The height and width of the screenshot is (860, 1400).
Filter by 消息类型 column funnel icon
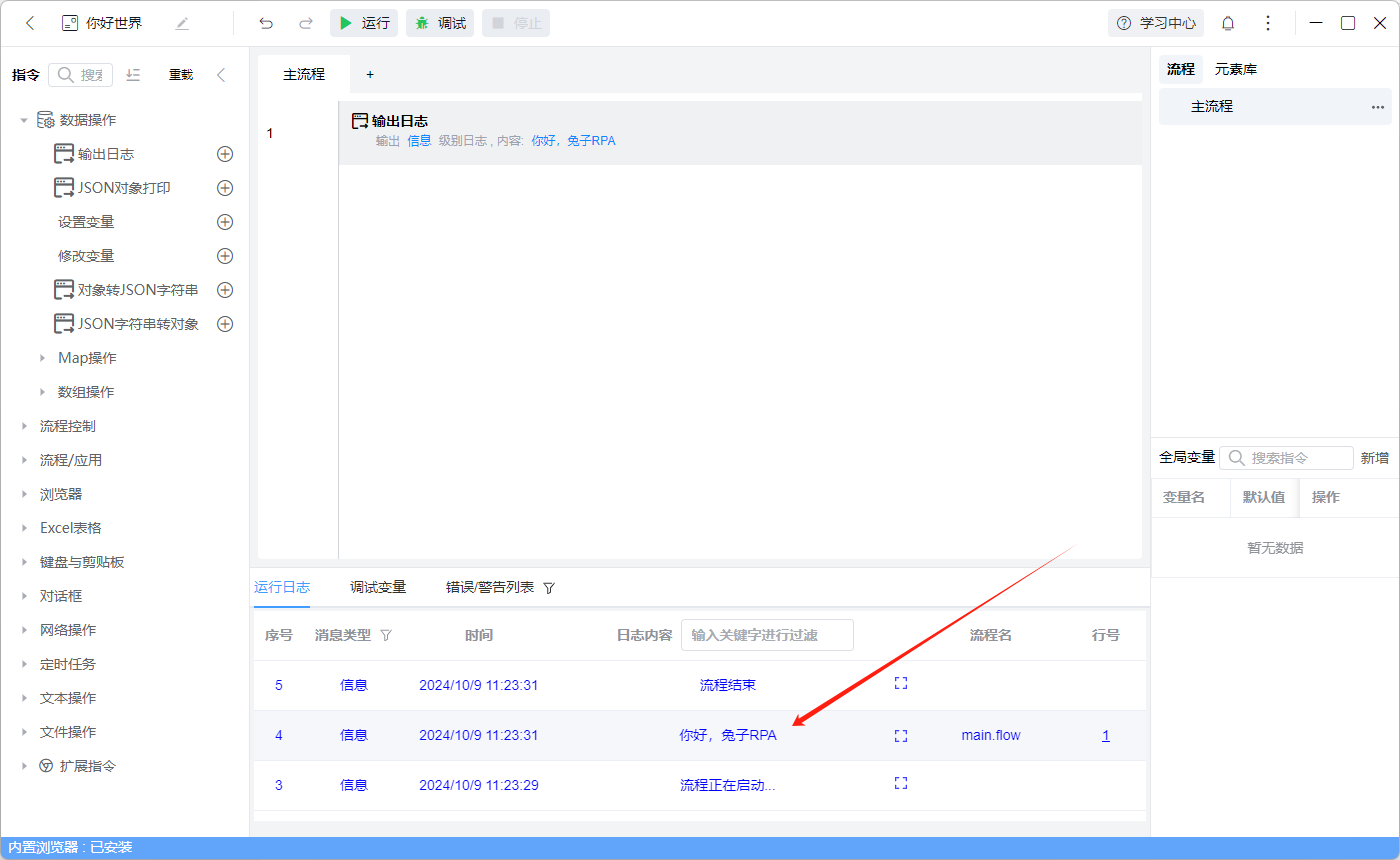click(387, 635)
